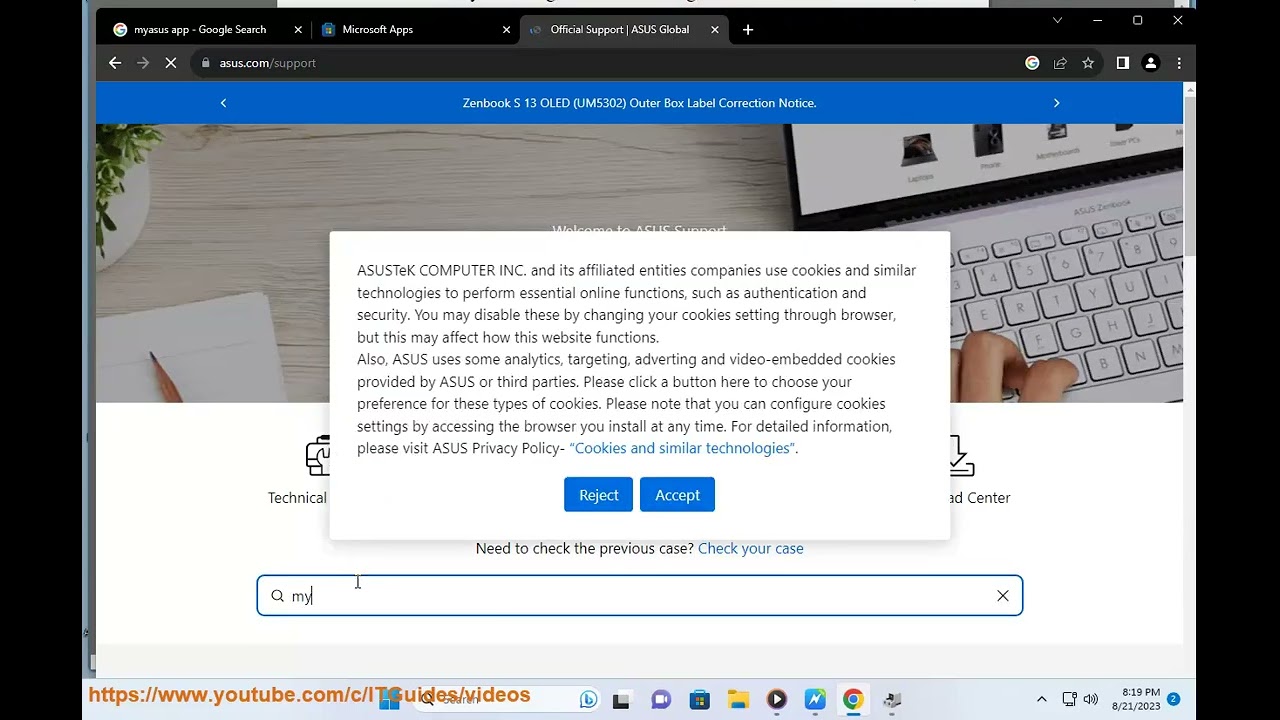Click the address bar lock icon
The image size is (1280, 720).
[x=206, y=63]
